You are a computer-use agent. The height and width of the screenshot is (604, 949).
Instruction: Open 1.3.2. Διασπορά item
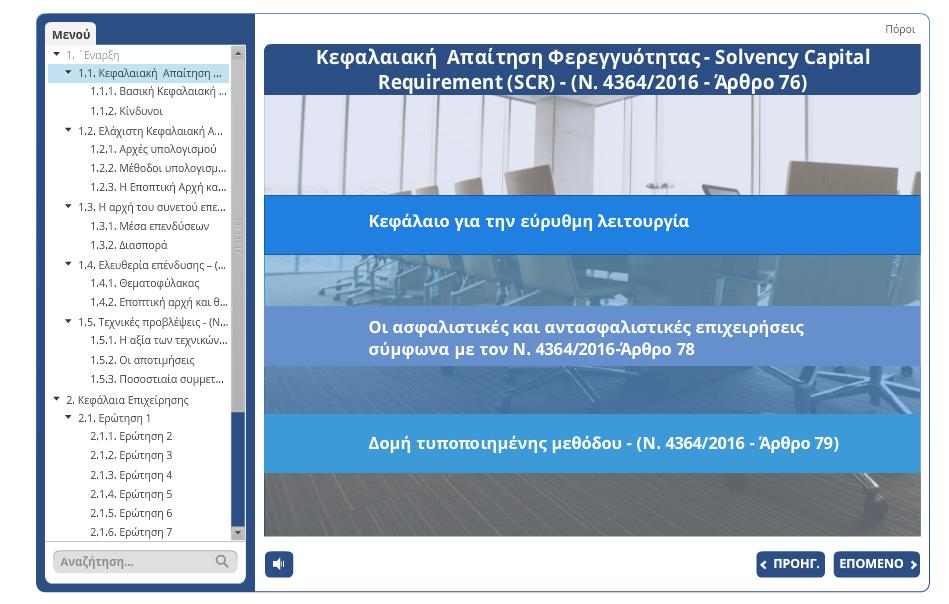(x=128, y=245)
